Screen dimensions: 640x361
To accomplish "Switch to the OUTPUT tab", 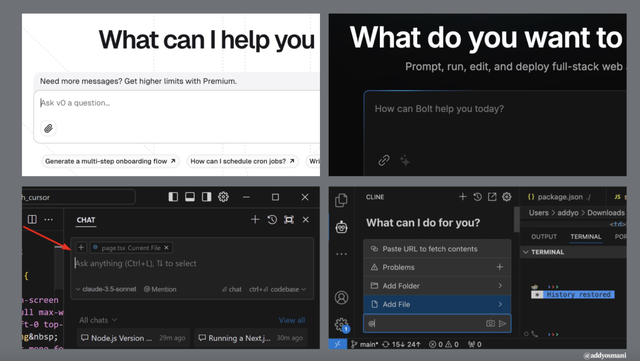I will 544,236.
